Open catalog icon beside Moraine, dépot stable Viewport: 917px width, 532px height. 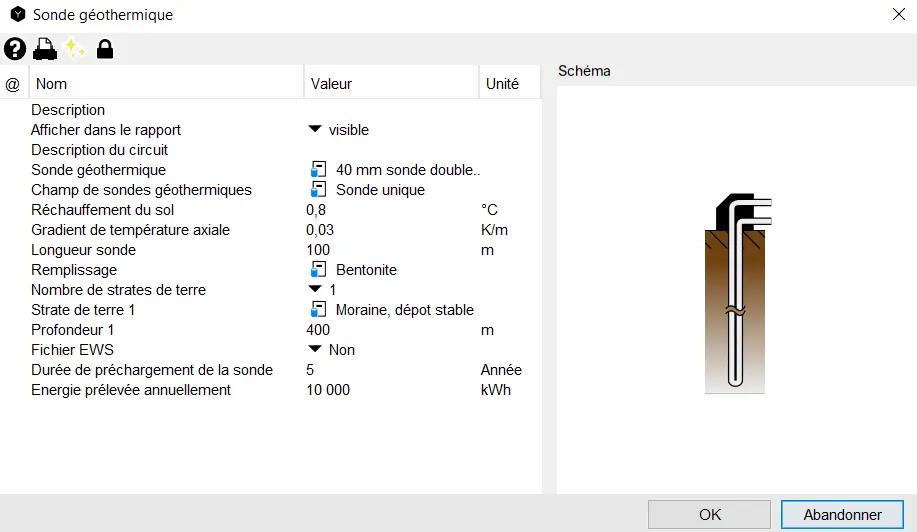[318, 310]
